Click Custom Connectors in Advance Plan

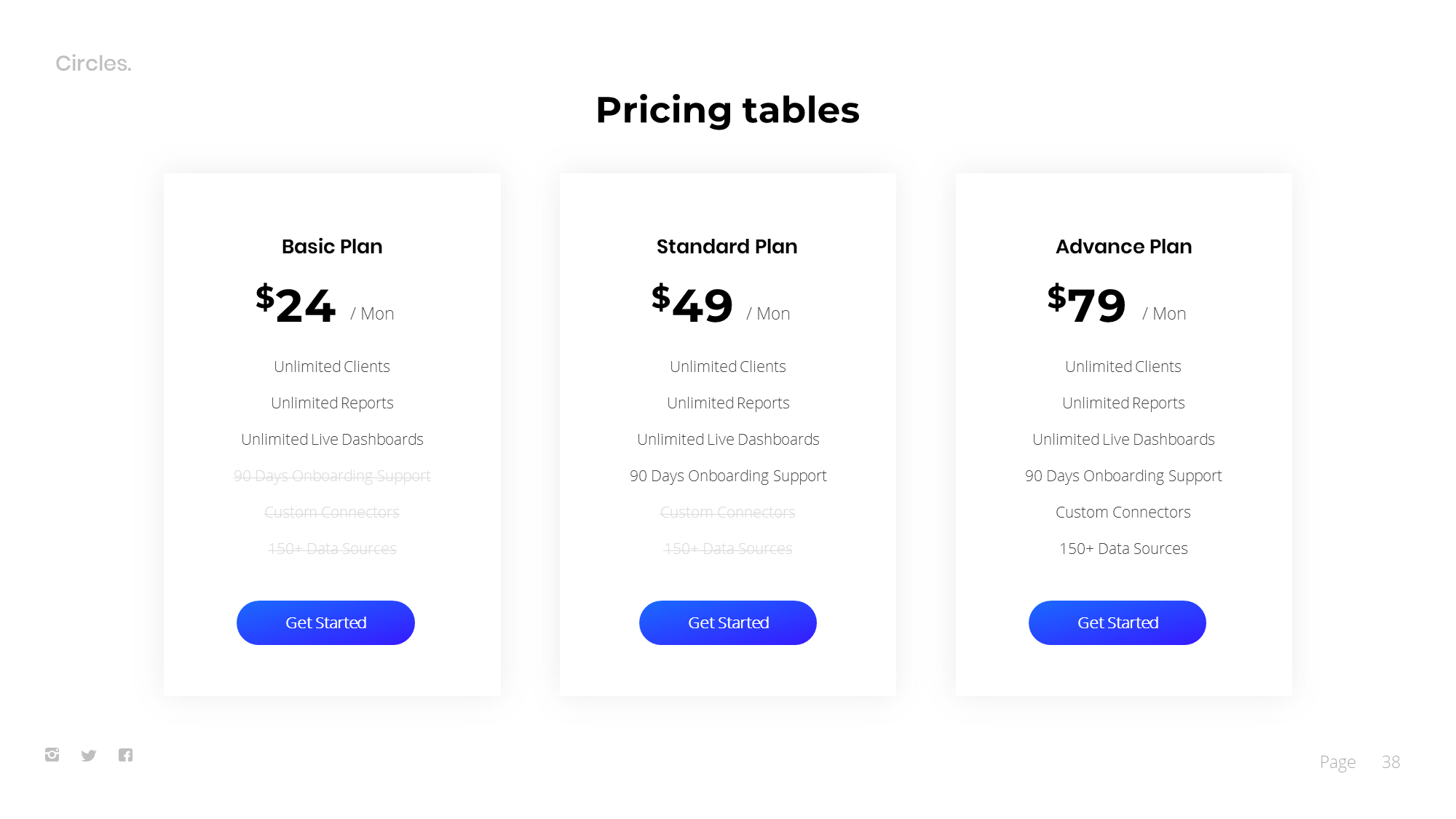pyautogui.click(x=1123, y=513)
